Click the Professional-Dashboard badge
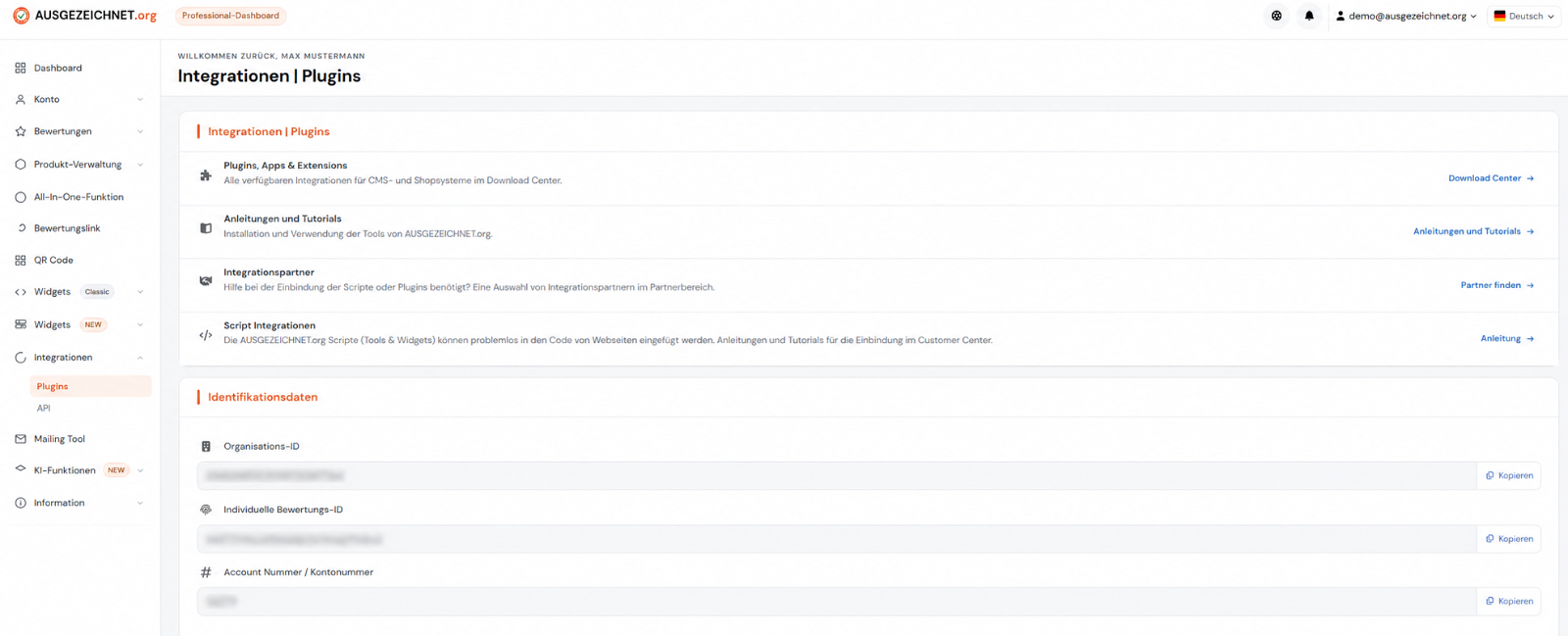 pyautogui.click(x=230, y=16)
